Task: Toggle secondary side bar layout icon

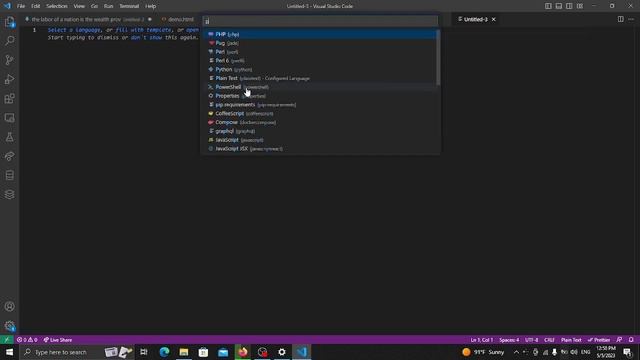Action: point(569,6)
